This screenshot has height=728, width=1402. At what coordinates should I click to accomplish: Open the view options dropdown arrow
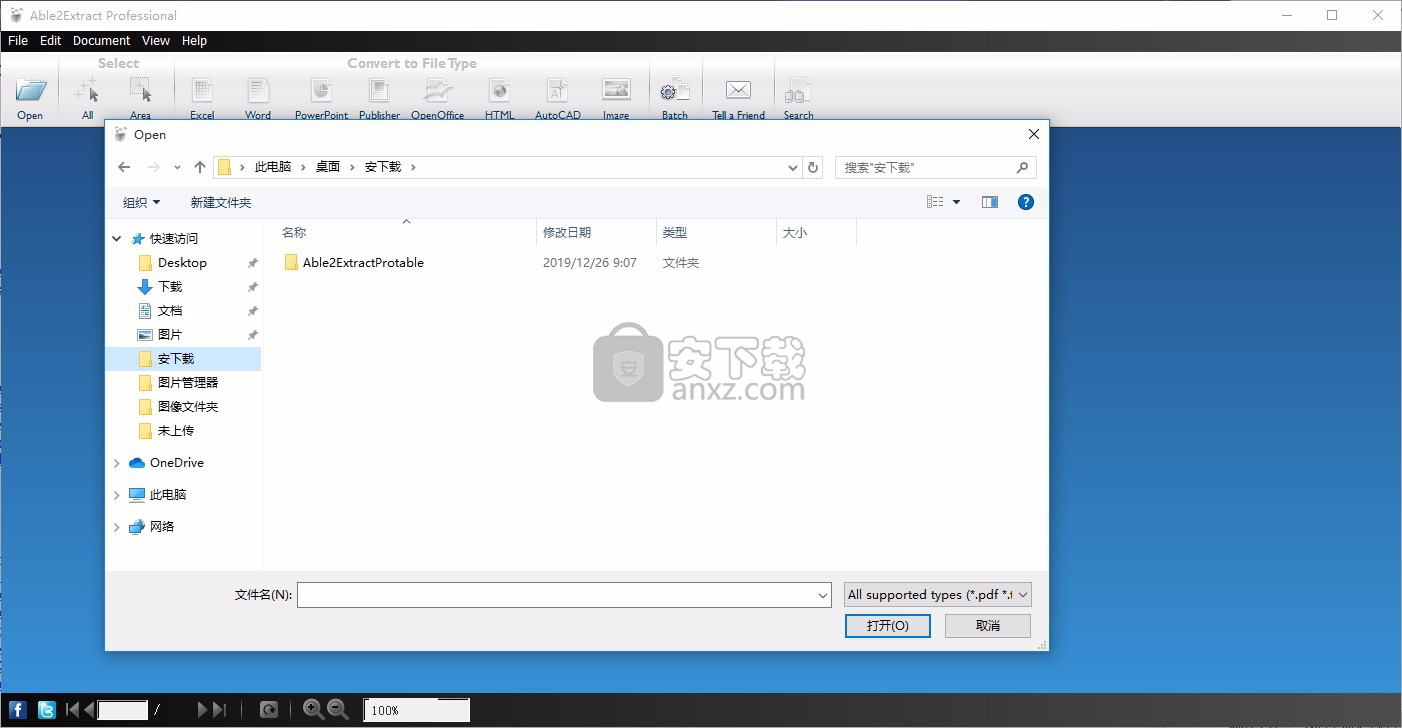click(x=956, y=202)
